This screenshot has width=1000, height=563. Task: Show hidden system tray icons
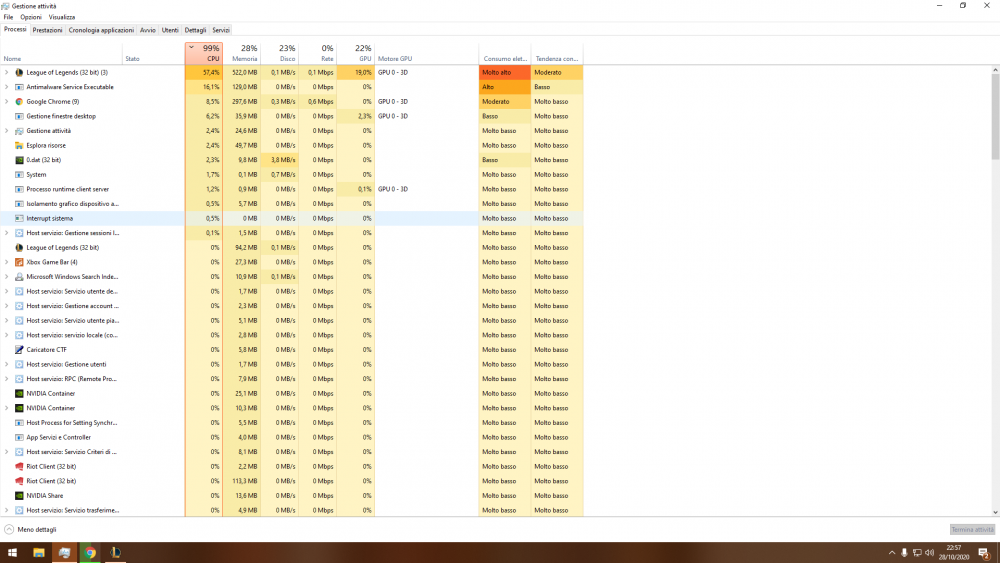[892, 553]
